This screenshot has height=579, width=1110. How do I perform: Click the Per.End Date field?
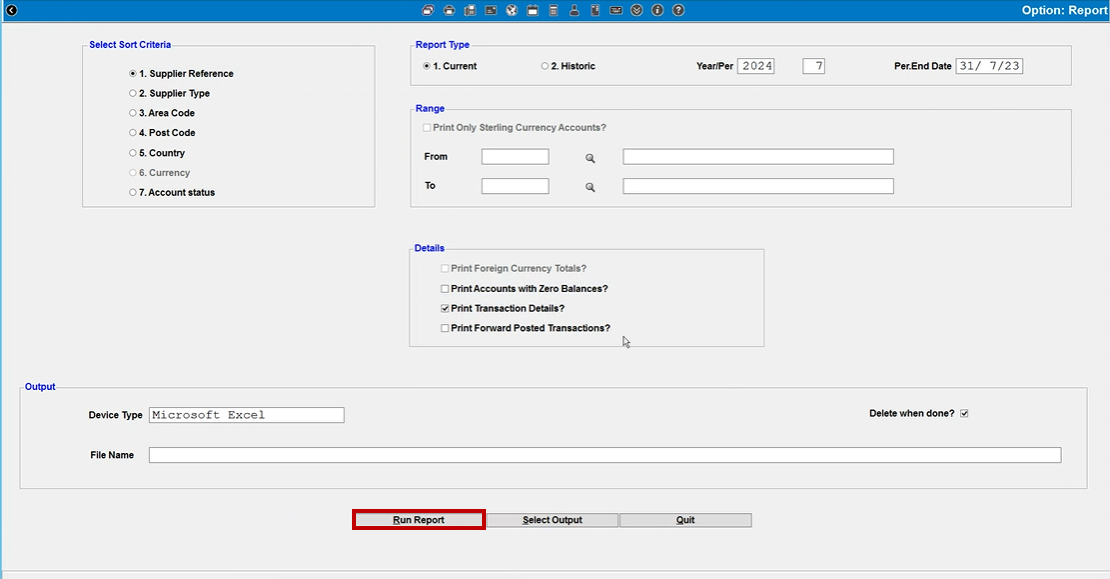click(x=989, y=66)
